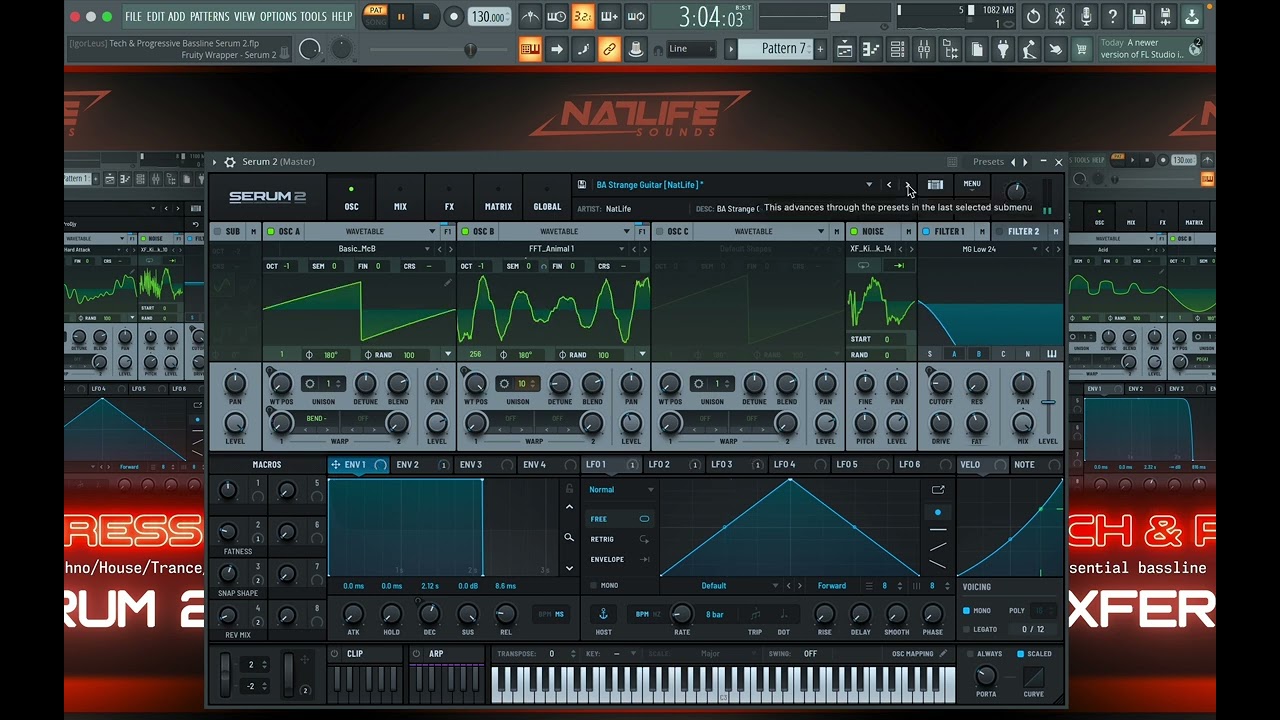Click the Serum preset save floppy icon

tap(582, 184)
